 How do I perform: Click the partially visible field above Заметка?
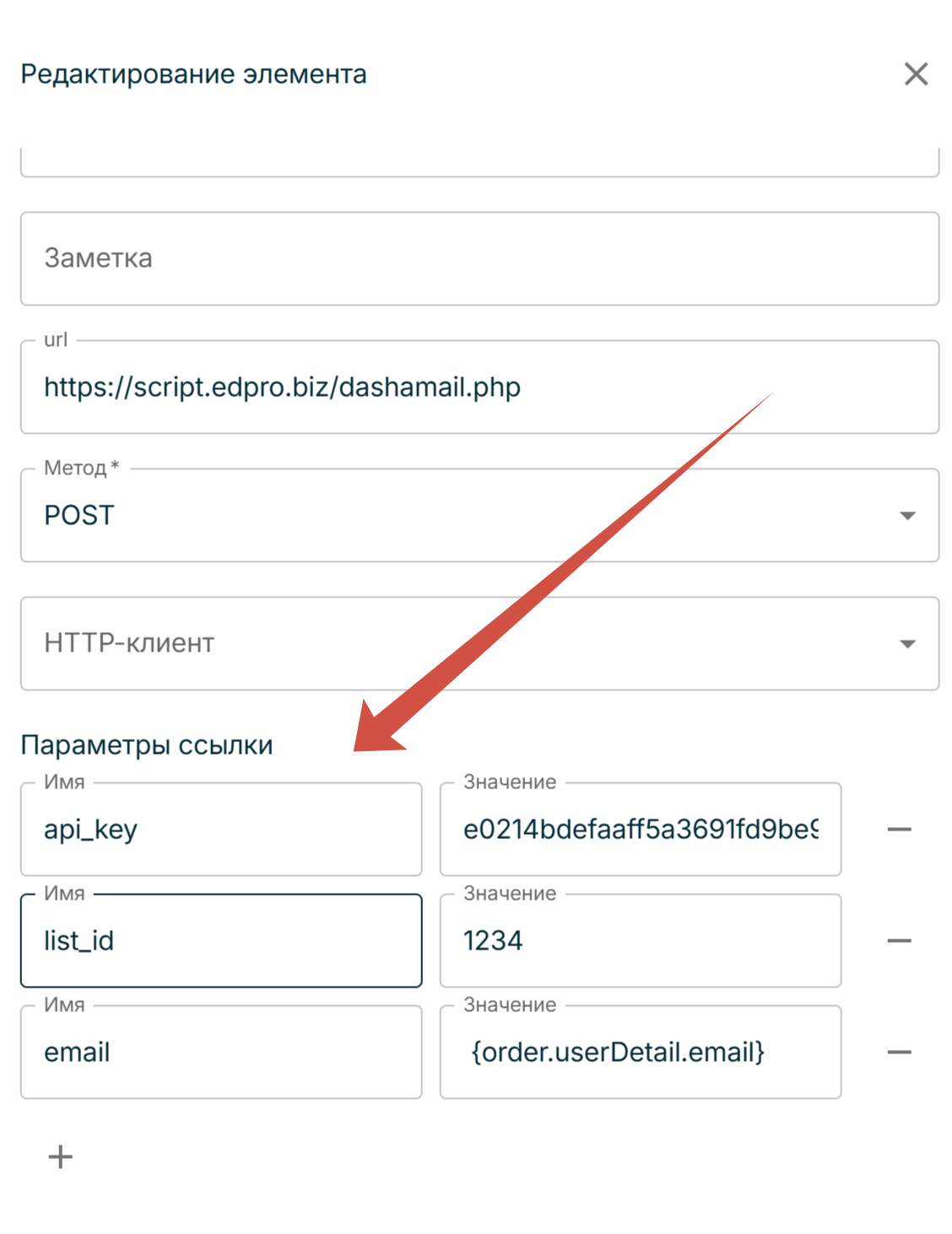pyautogui.click(x=479, y=162)
